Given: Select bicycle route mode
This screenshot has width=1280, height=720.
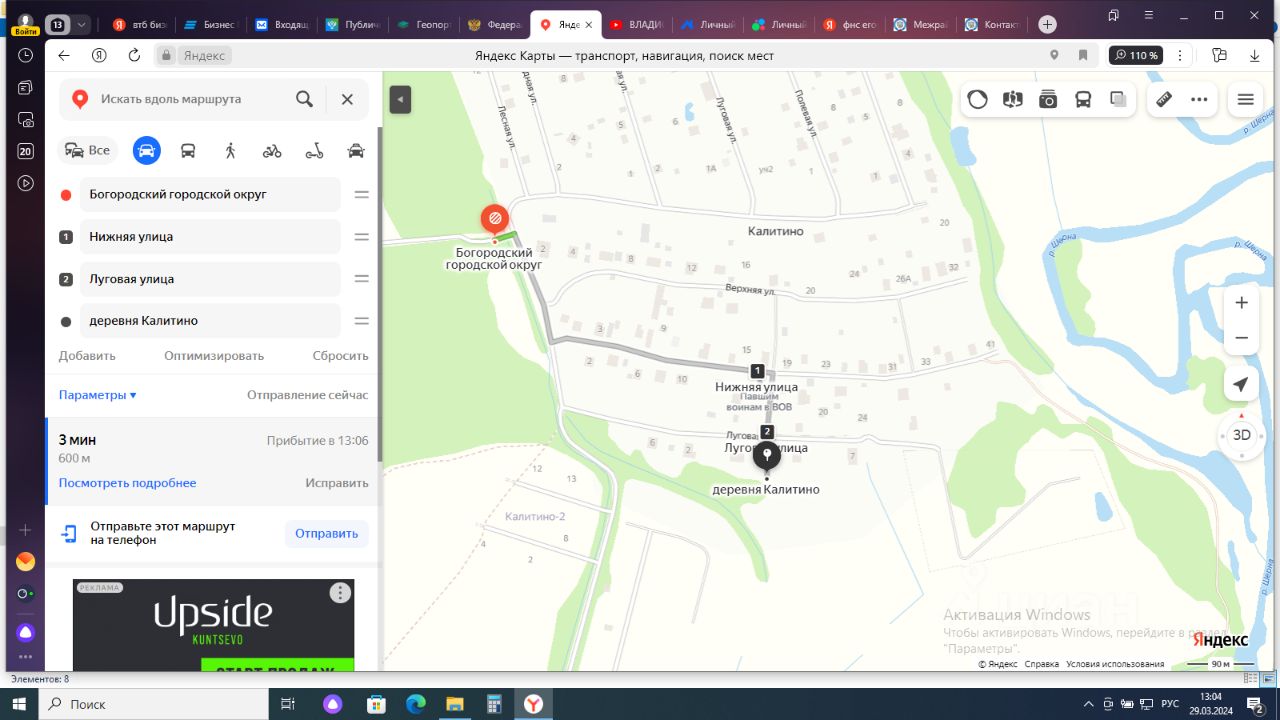Looking at the screenshot, I should (x=272, y=151).
